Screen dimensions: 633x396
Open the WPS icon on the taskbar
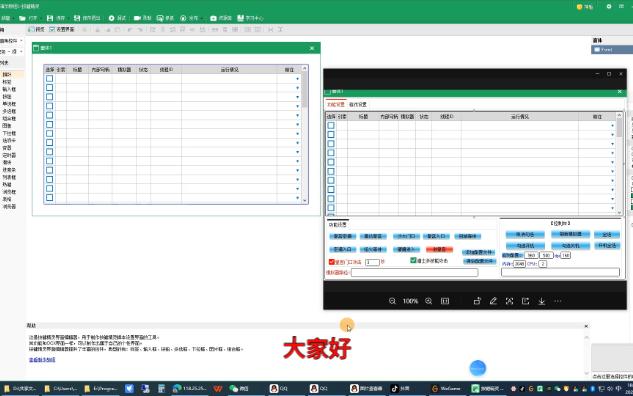(218, 388)
